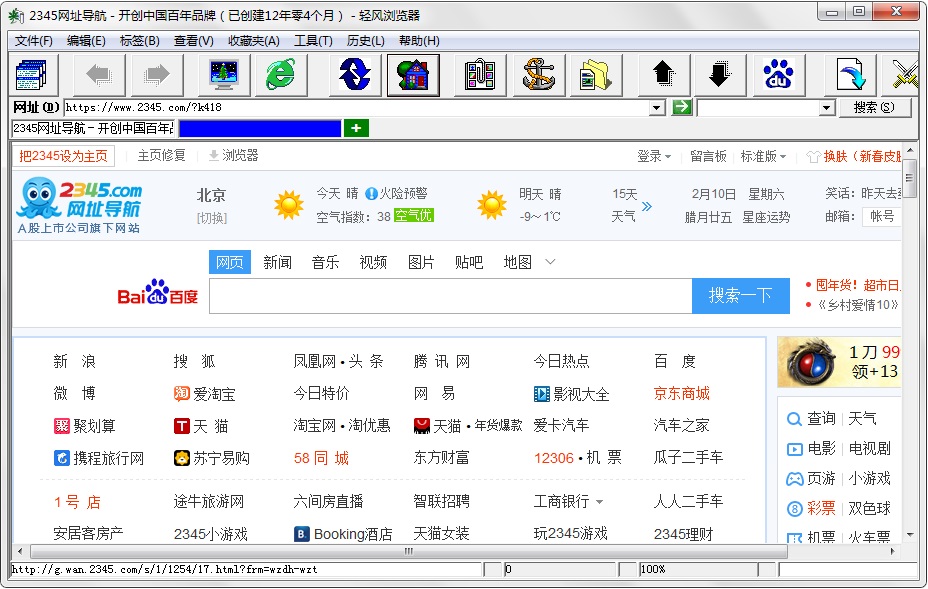Click the game ad orb thumbnail
The image size is (928, 589).
pyautogui.click(x=811, y=362)
